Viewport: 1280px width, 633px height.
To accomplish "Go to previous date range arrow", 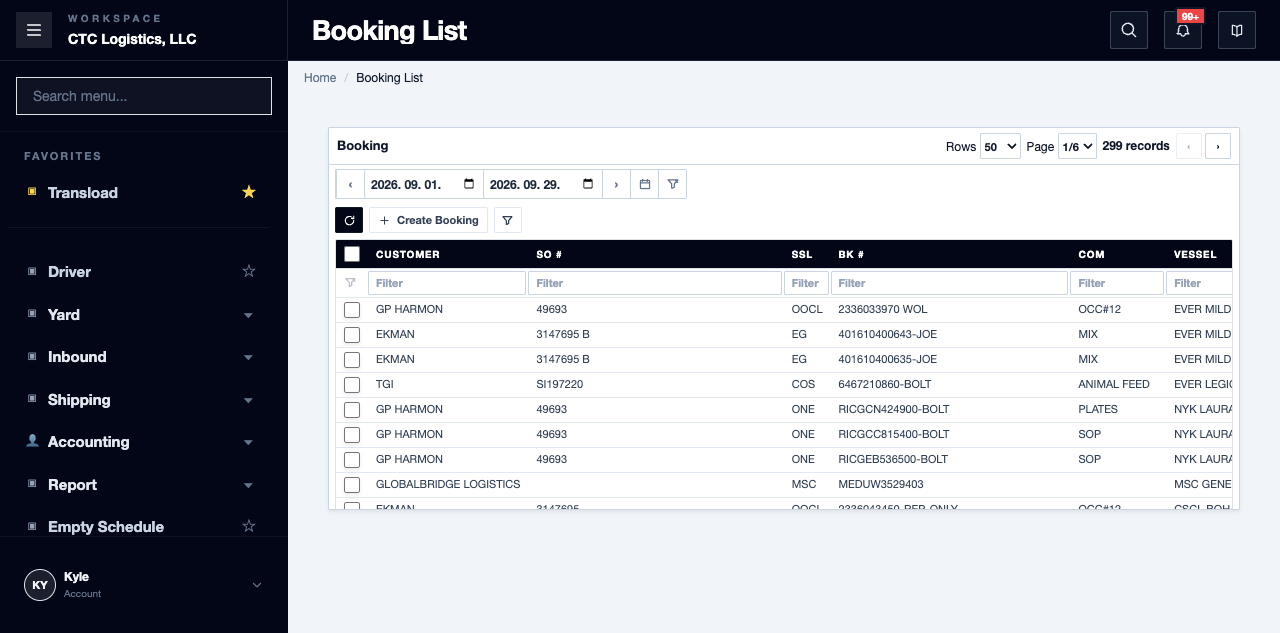I will (x=350, y=184).
